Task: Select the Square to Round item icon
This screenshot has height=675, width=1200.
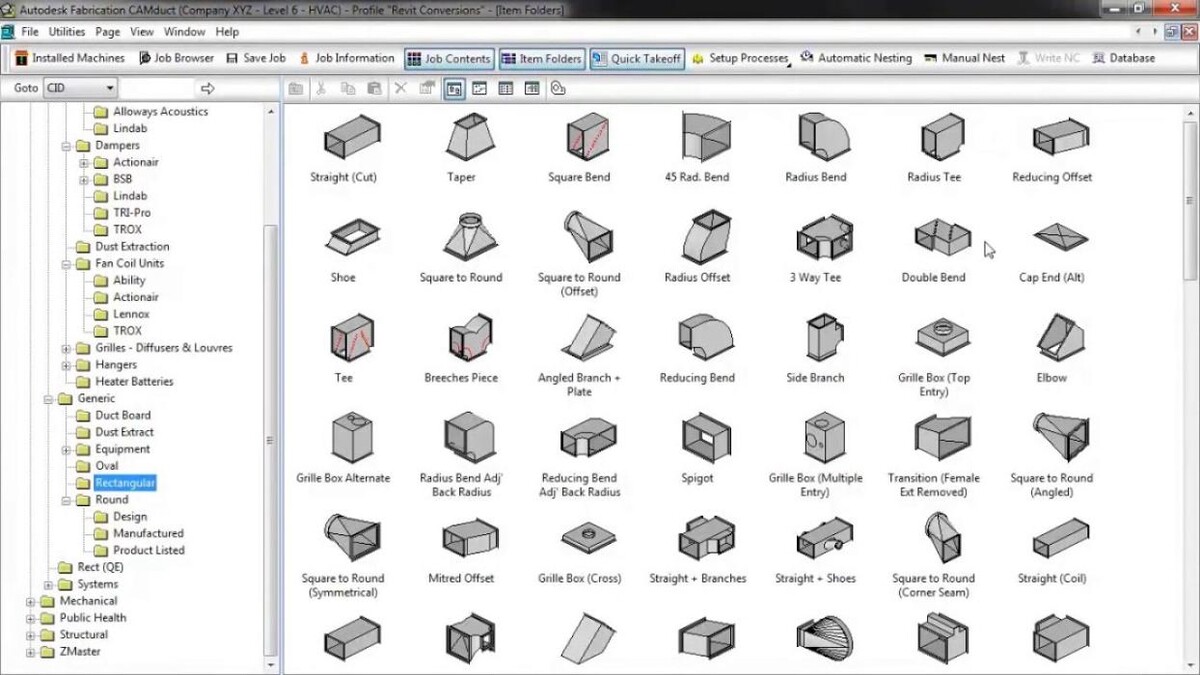Action: tap(461, 238)
